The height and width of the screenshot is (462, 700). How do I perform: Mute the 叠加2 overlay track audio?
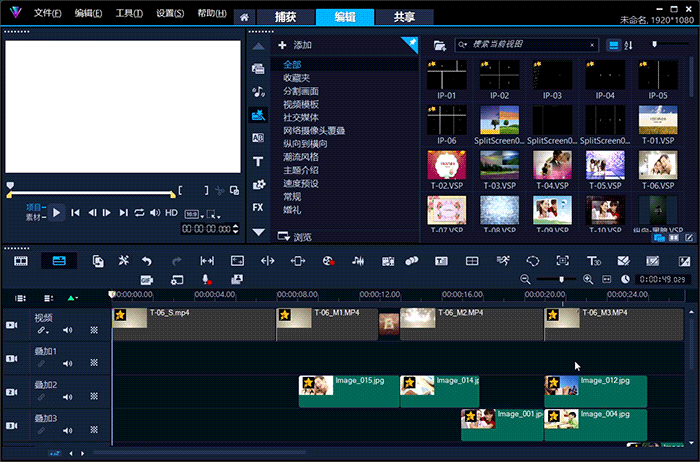point(68,398)
